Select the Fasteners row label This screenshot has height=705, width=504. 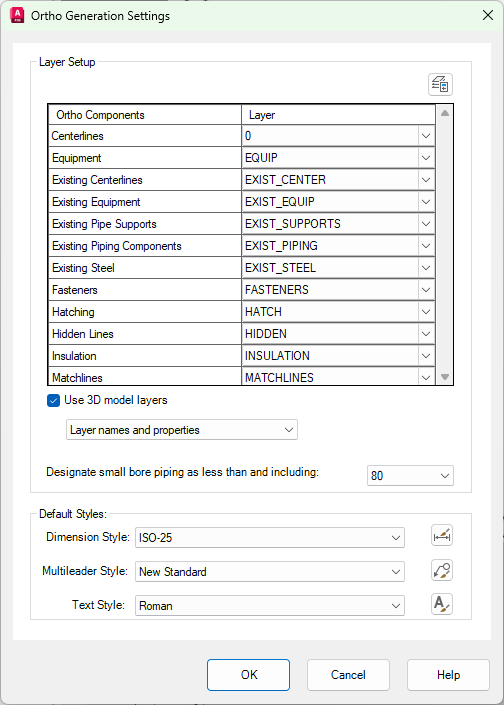point(75,290)
